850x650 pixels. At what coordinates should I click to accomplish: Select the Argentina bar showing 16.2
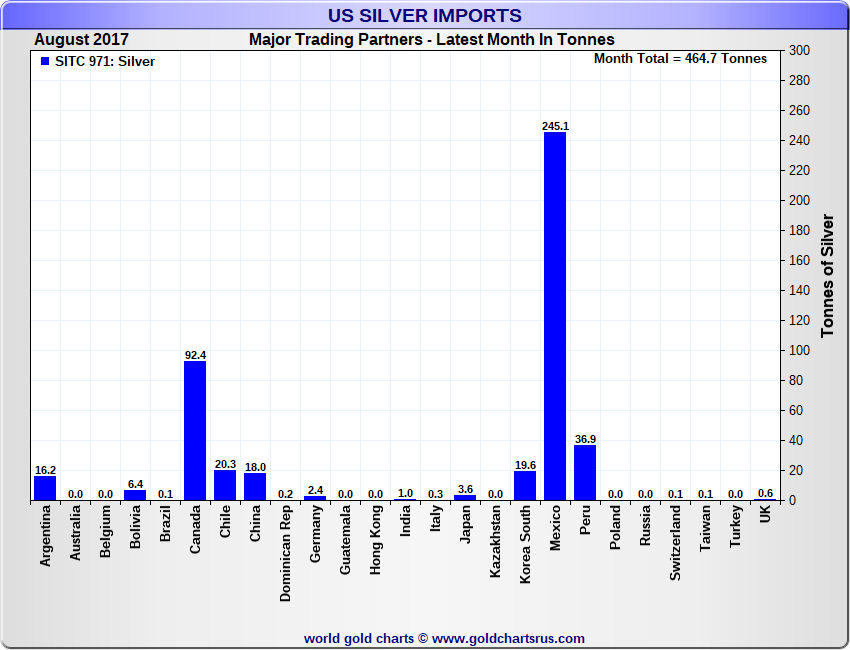[x=45, y=488]
